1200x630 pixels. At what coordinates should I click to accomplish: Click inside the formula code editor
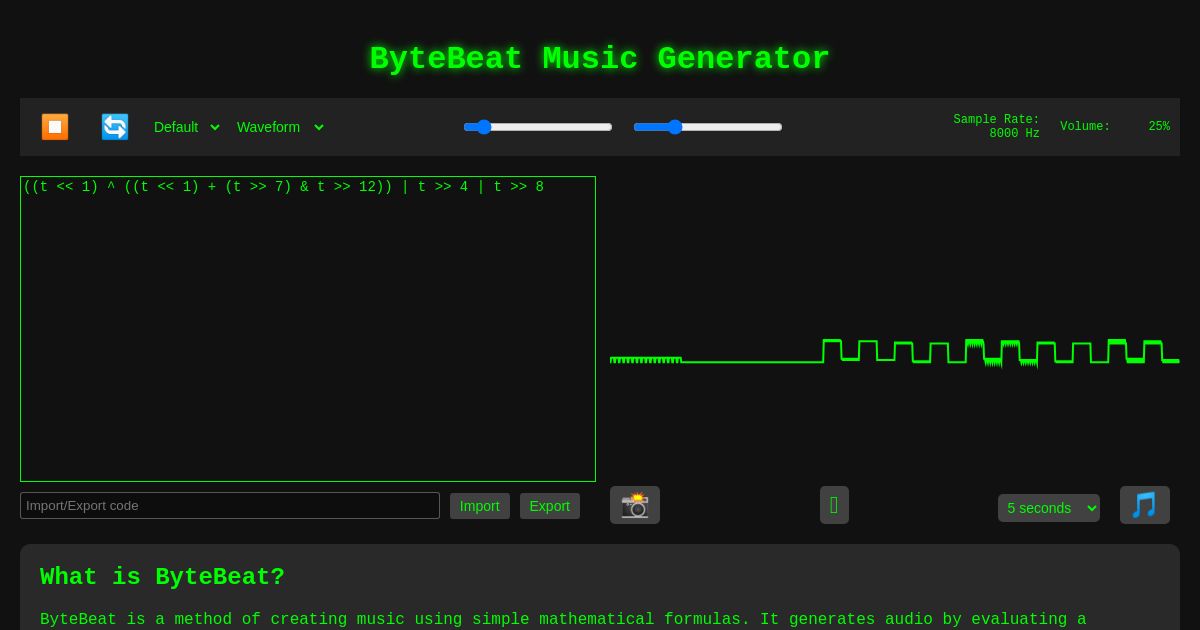point(308,329)
